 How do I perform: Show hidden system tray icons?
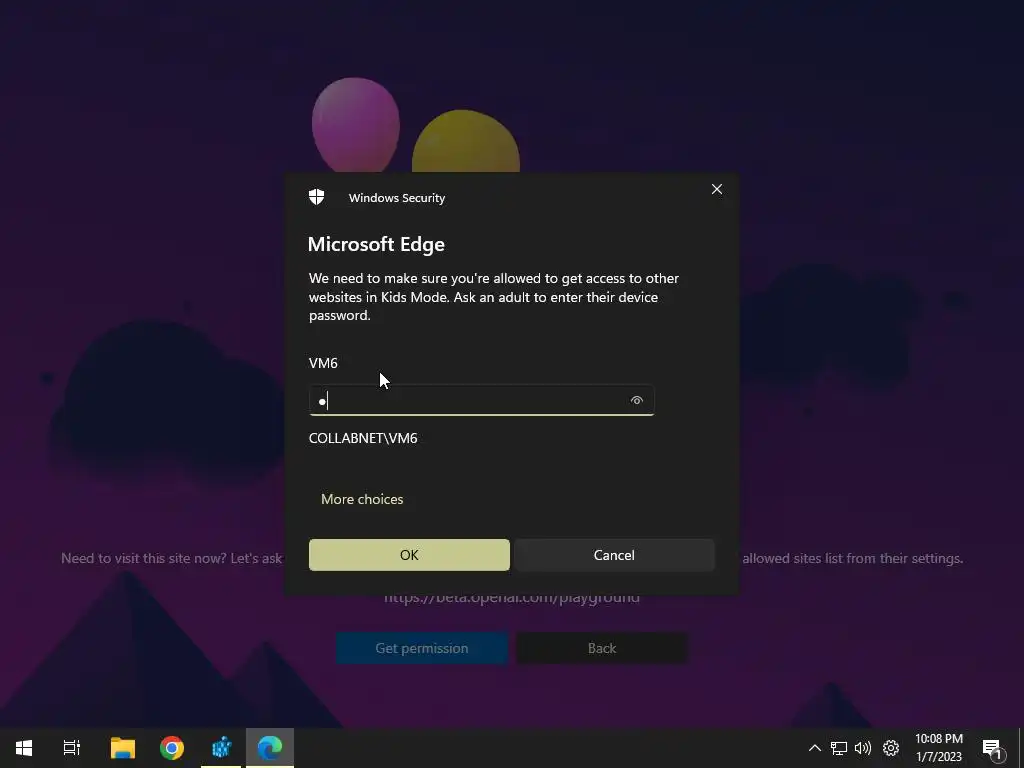tap(814, 748)
